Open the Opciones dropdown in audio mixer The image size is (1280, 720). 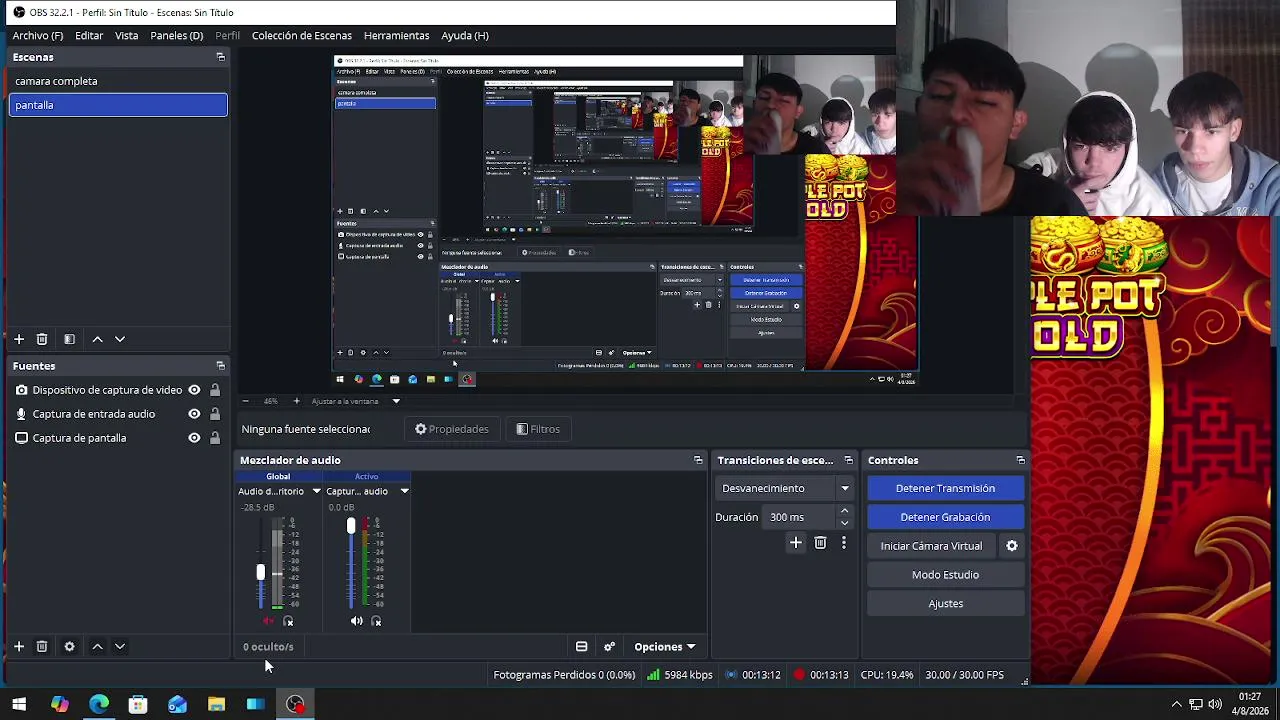click(664, 647)
